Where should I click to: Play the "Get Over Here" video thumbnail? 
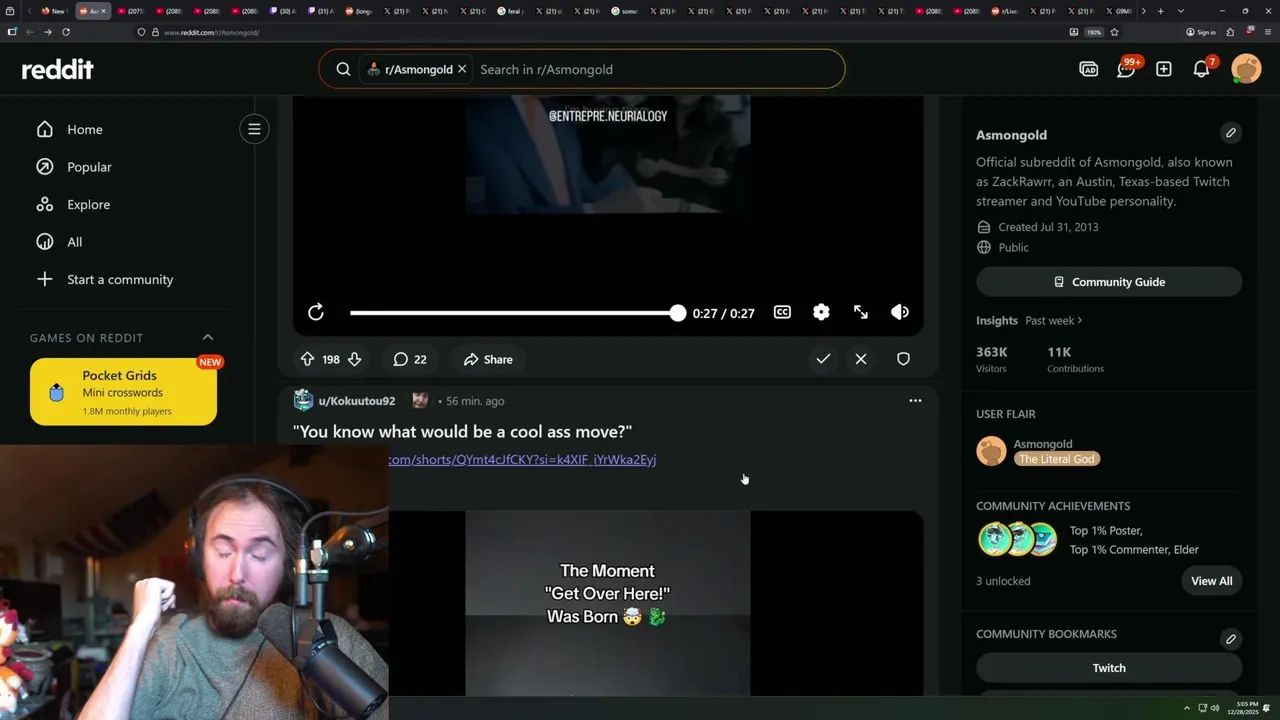click(x=608, y=603)
